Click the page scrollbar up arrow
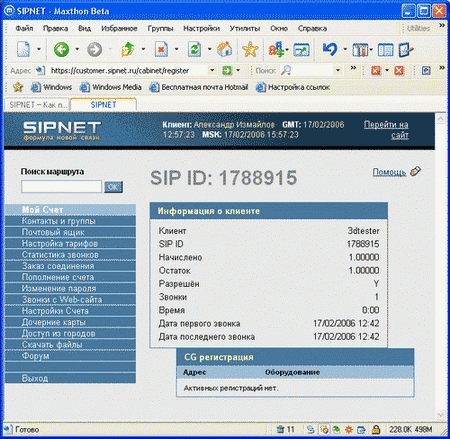 (x=441, y=119)
